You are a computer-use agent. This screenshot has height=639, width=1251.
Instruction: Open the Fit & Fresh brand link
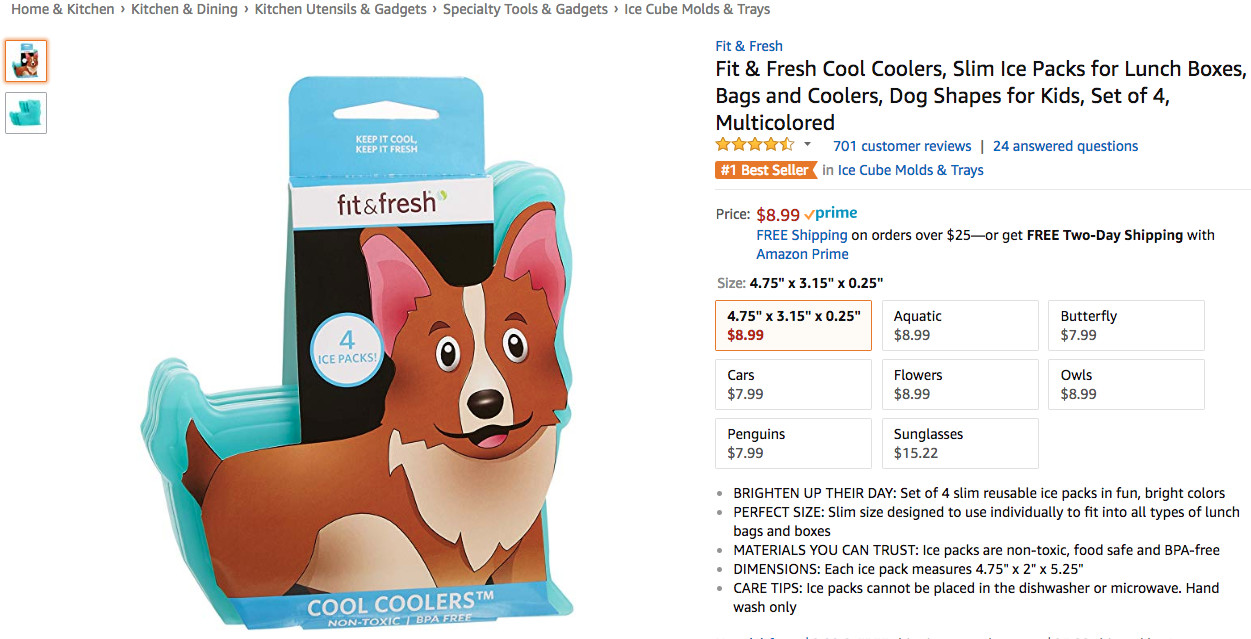click(749, 46)
